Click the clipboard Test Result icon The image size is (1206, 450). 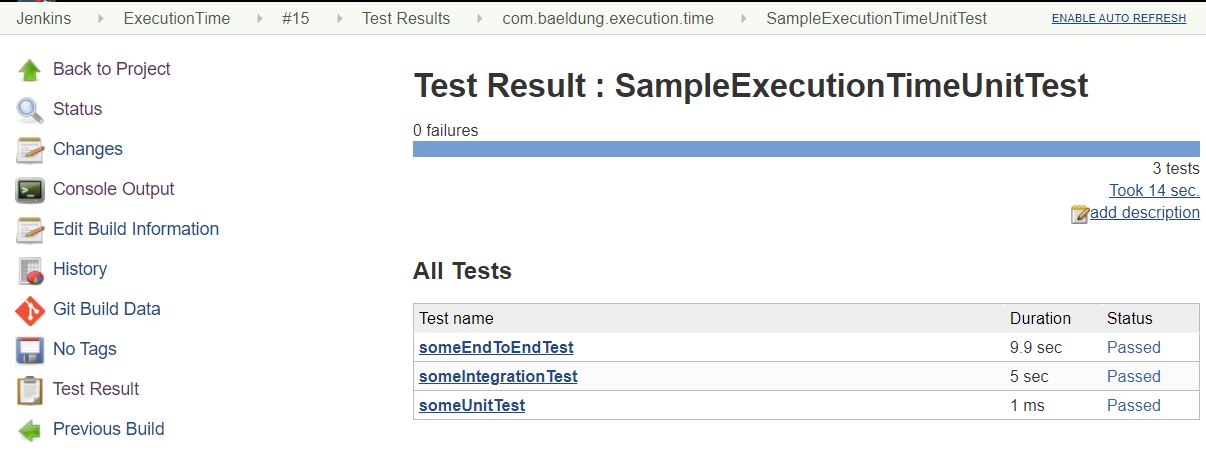30,390
